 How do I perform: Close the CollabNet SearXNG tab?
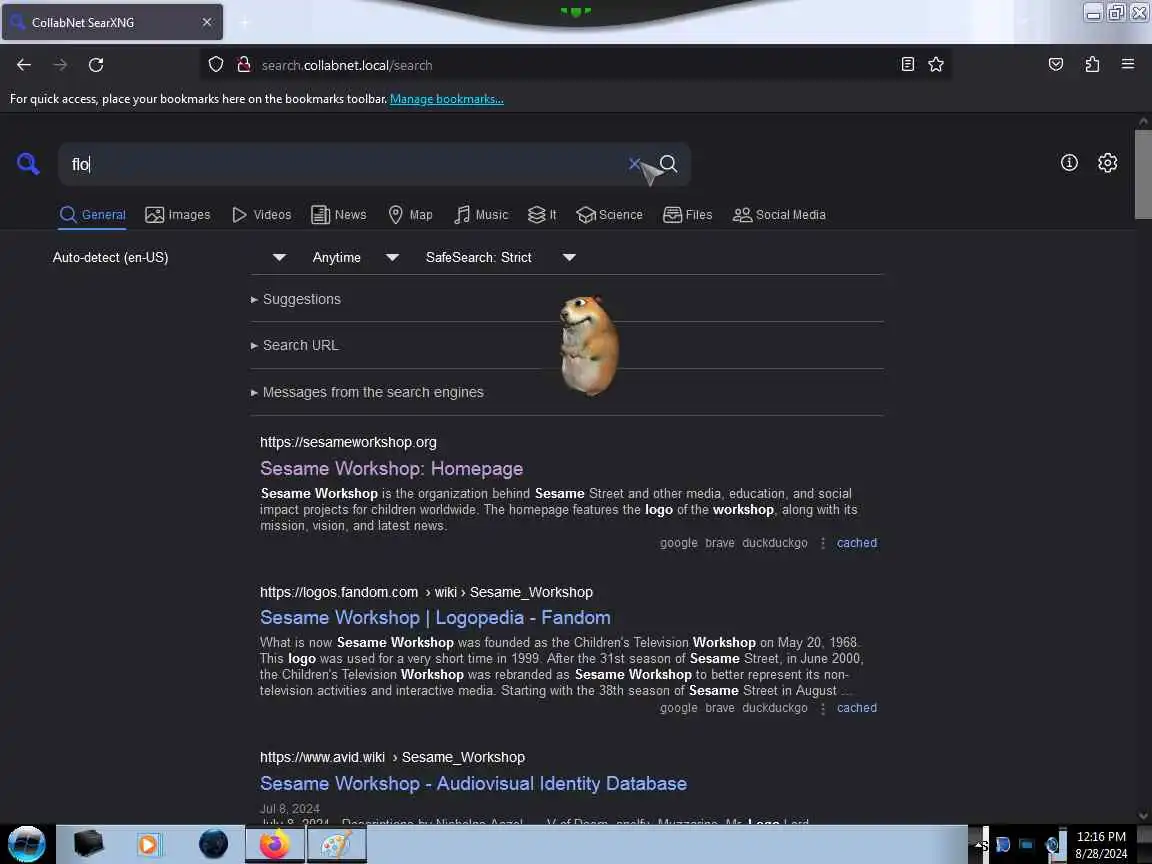pyautogui.click(x=206, y=23)
